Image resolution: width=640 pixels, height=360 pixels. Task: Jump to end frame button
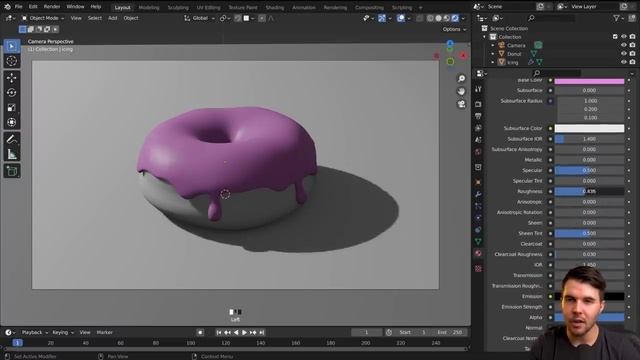[x=262, y=333]
